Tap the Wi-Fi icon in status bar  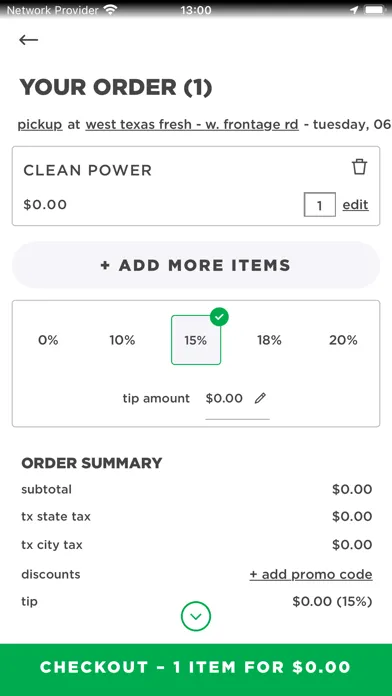(110, 10)
